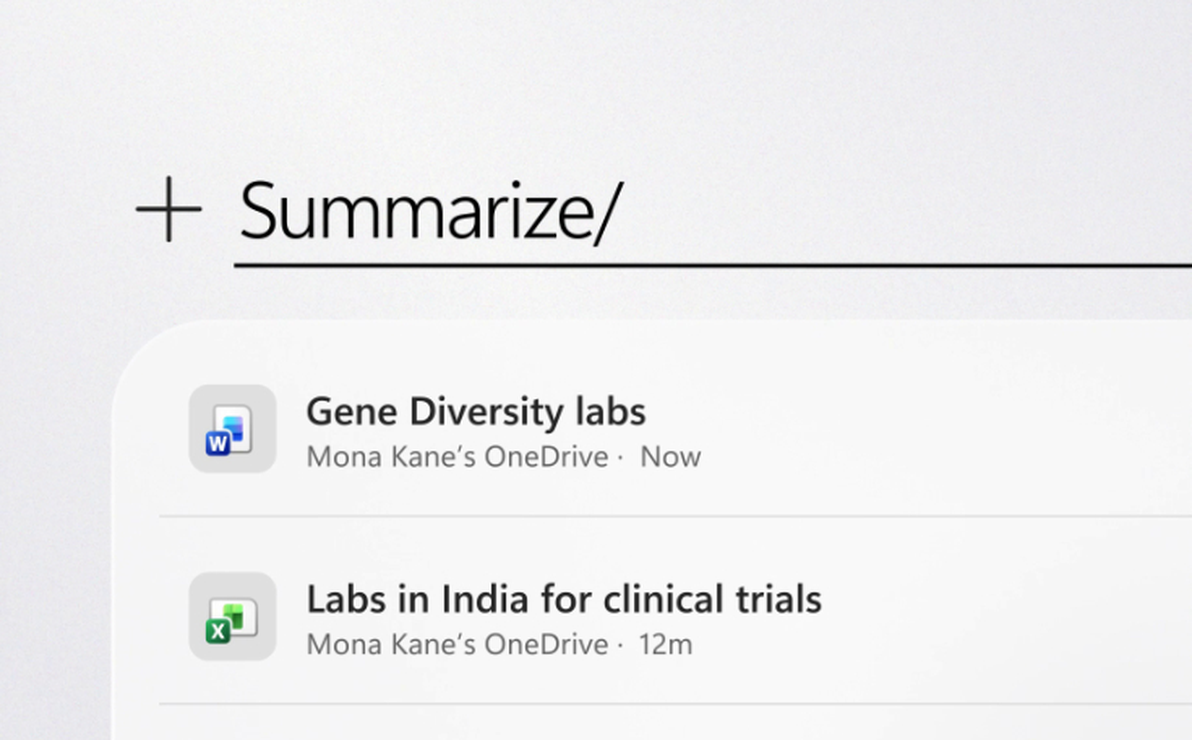
Task: Click Mona Kane's OneDrive under Labs in India
Action: click(457, 645)
